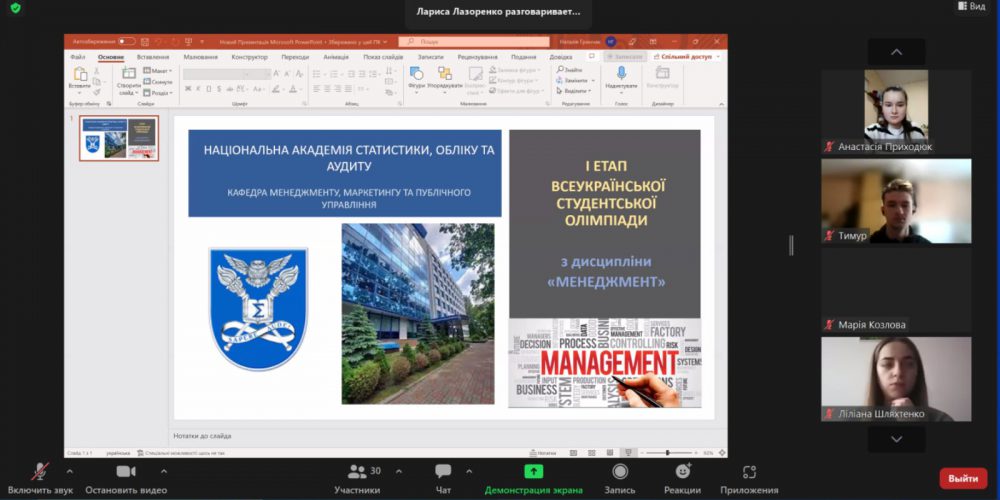Select slide 1 thumbnail in the slide panel

[x=119, y=138]
